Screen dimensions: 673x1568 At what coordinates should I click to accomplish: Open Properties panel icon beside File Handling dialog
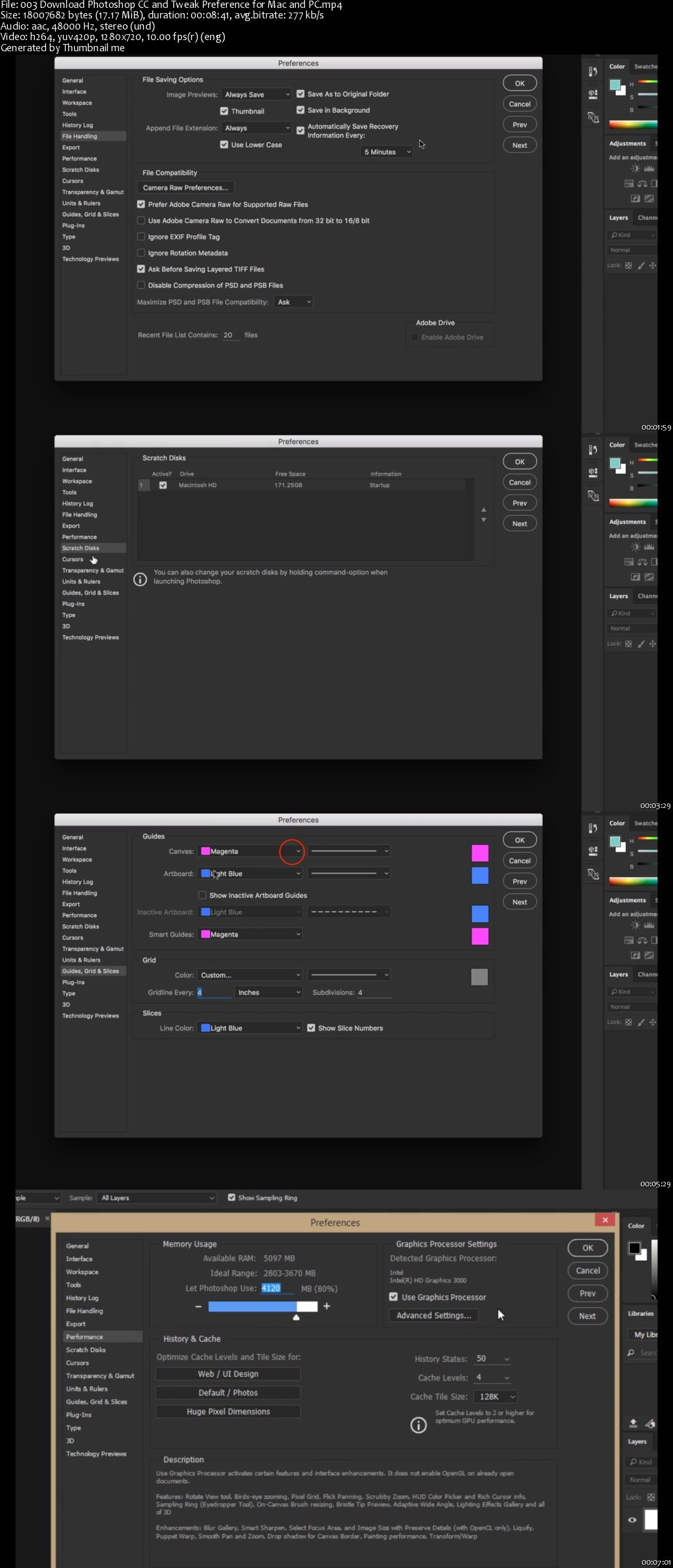pyautogui.click(x=593, y=94)
